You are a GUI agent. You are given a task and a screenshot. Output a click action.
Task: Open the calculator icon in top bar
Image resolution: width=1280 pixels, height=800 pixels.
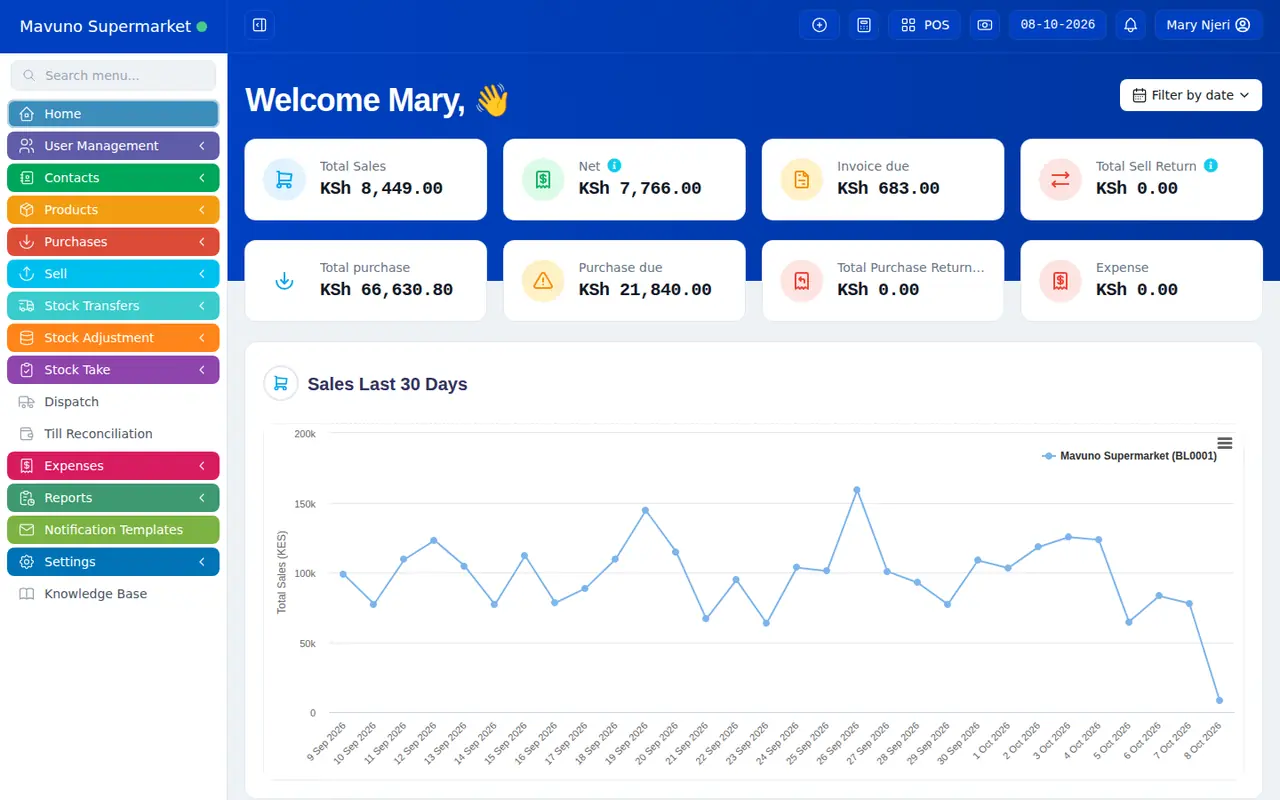coord(864,25)
